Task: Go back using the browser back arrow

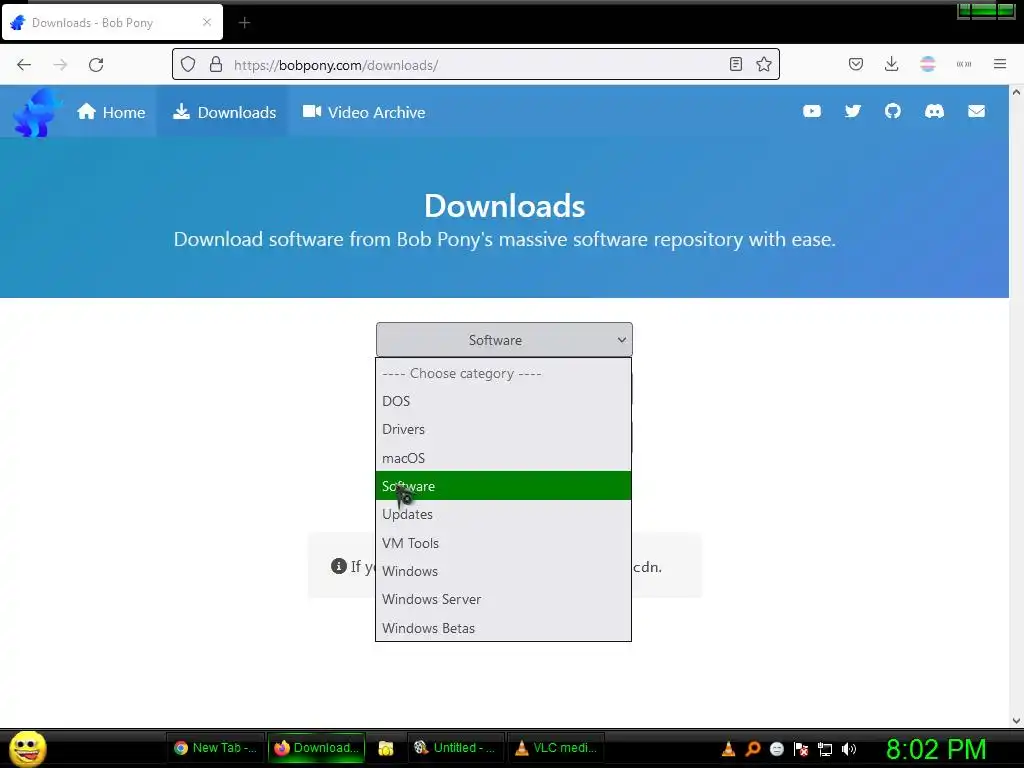Action: click(24, 65)
